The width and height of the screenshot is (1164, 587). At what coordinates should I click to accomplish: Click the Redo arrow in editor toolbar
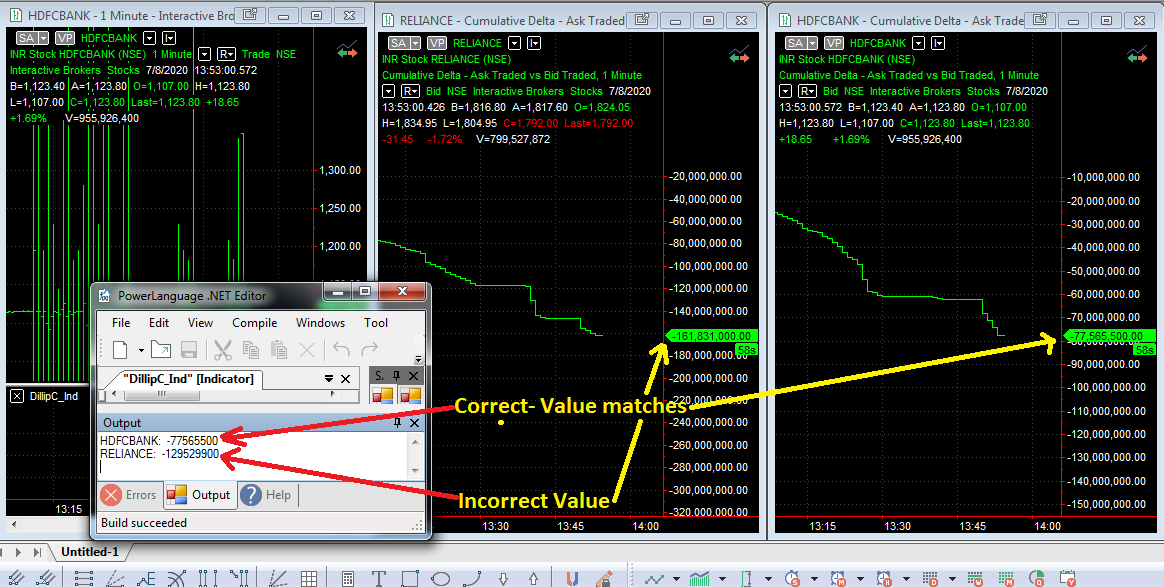tap(369, 349)
